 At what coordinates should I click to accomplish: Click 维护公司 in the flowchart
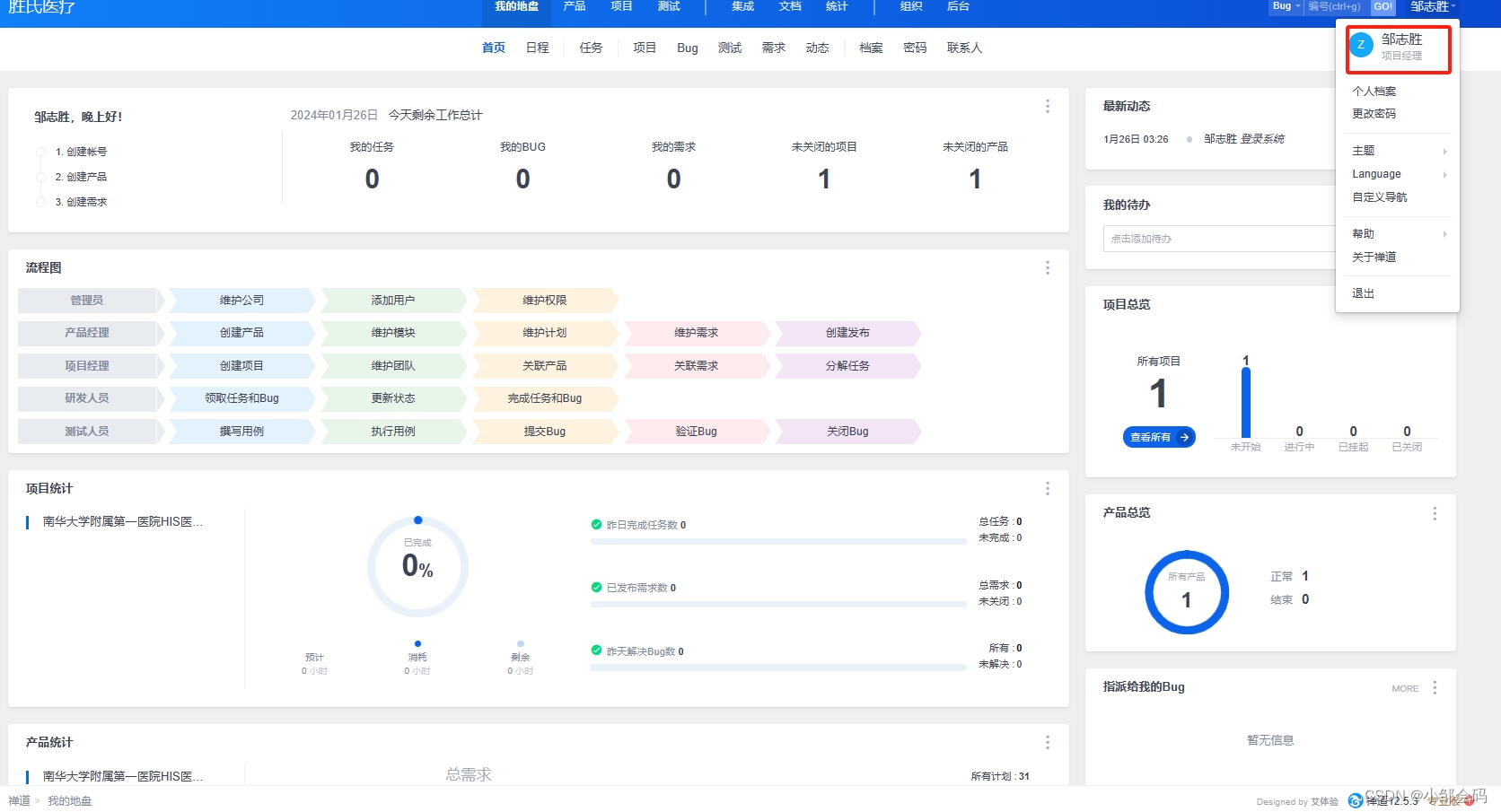(x=241, y=301)
